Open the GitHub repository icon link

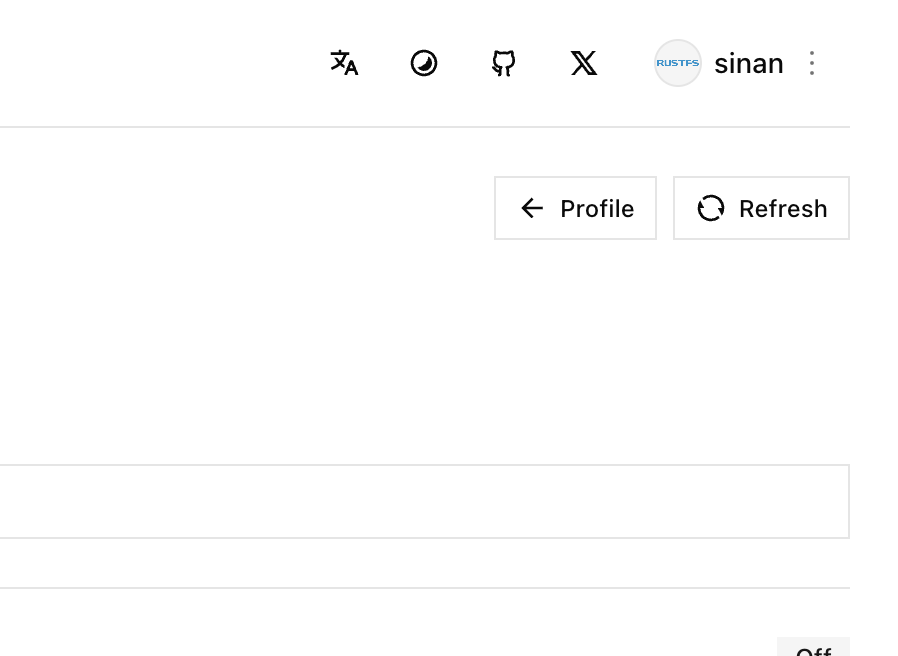coord(504,63)
